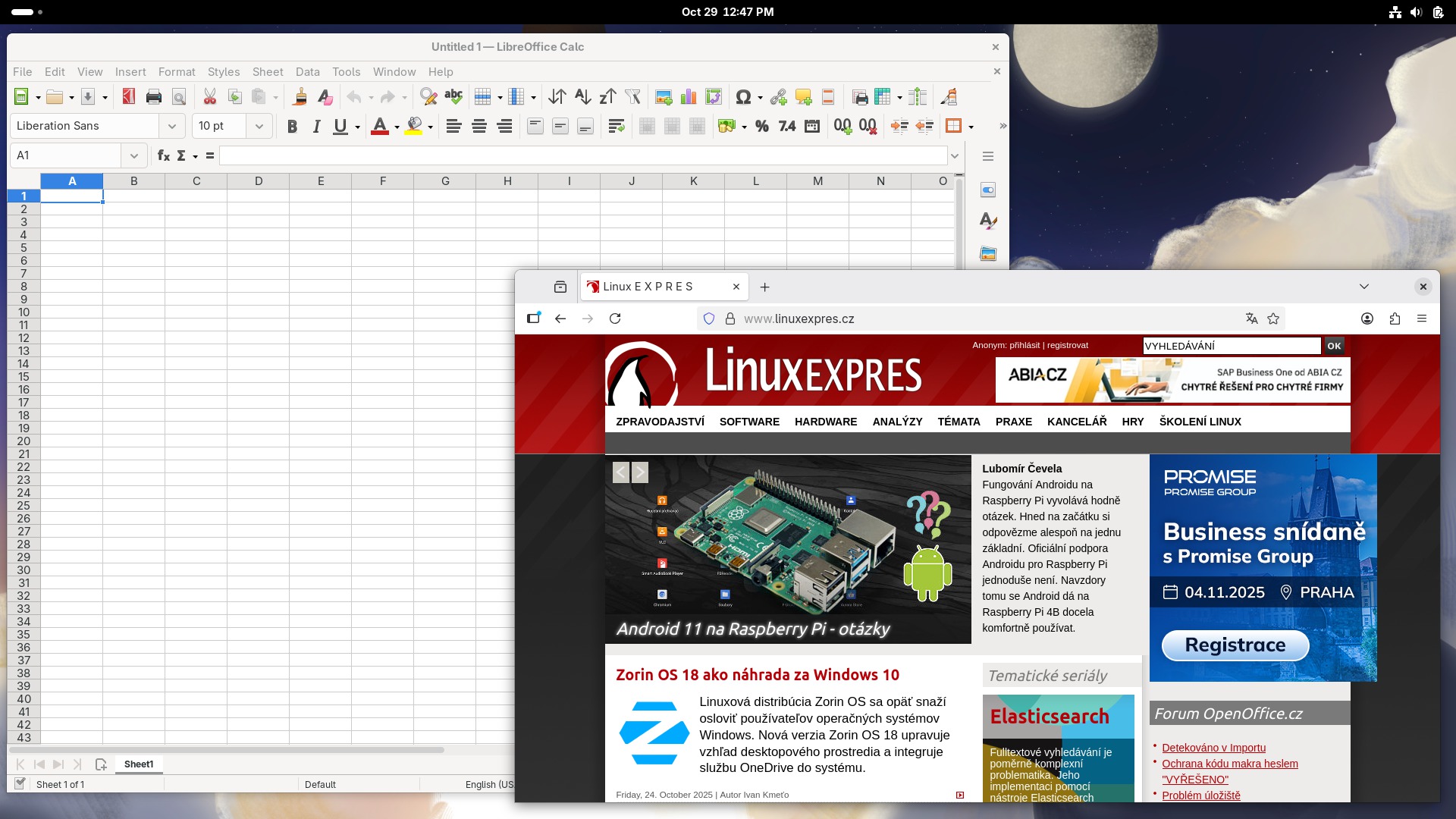Open the Sheet menu
Viewport: 1456px width, 819px height.
267,72
